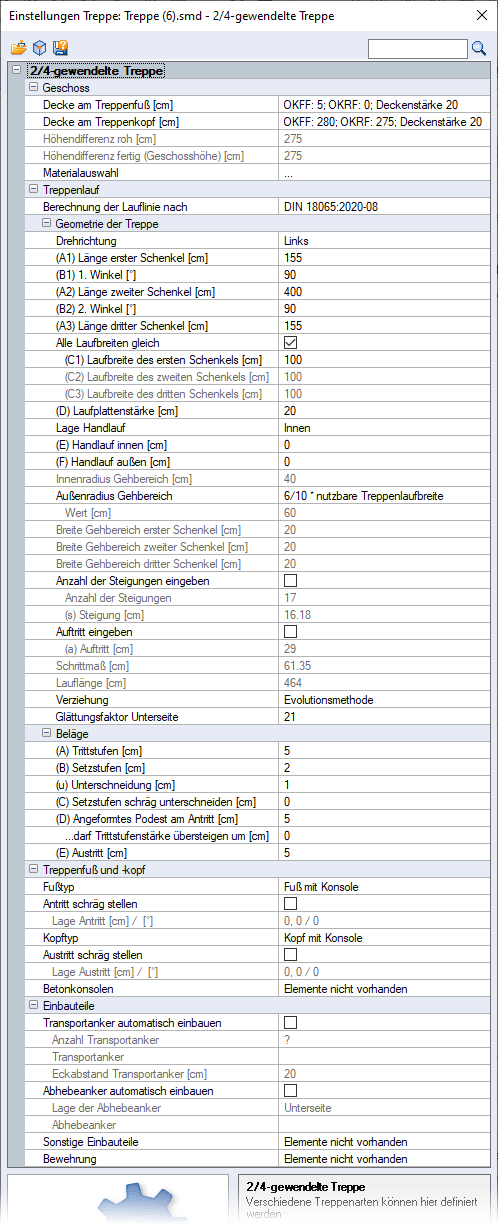Click the save settings disk icon
Image resolution: width=498 pixels, height=1225 pixels.
(60, 47)
